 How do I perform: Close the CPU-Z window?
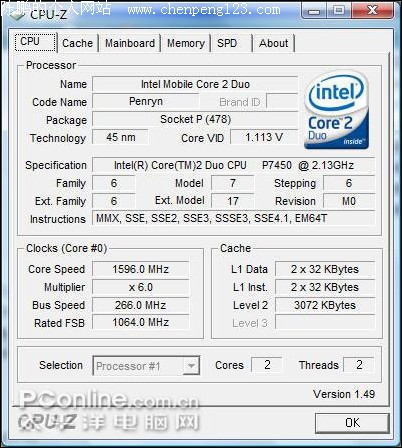(372, 11)
